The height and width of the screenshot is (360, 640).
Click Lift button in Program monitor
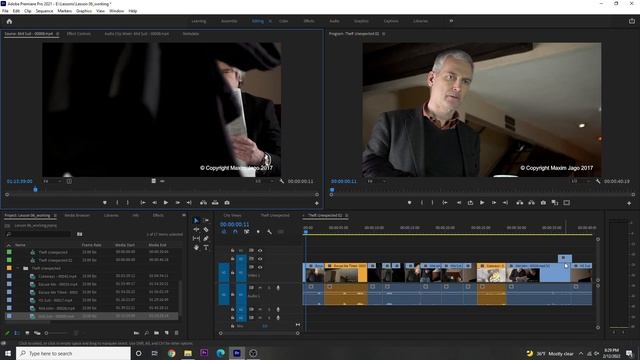(x=520, y=202)
